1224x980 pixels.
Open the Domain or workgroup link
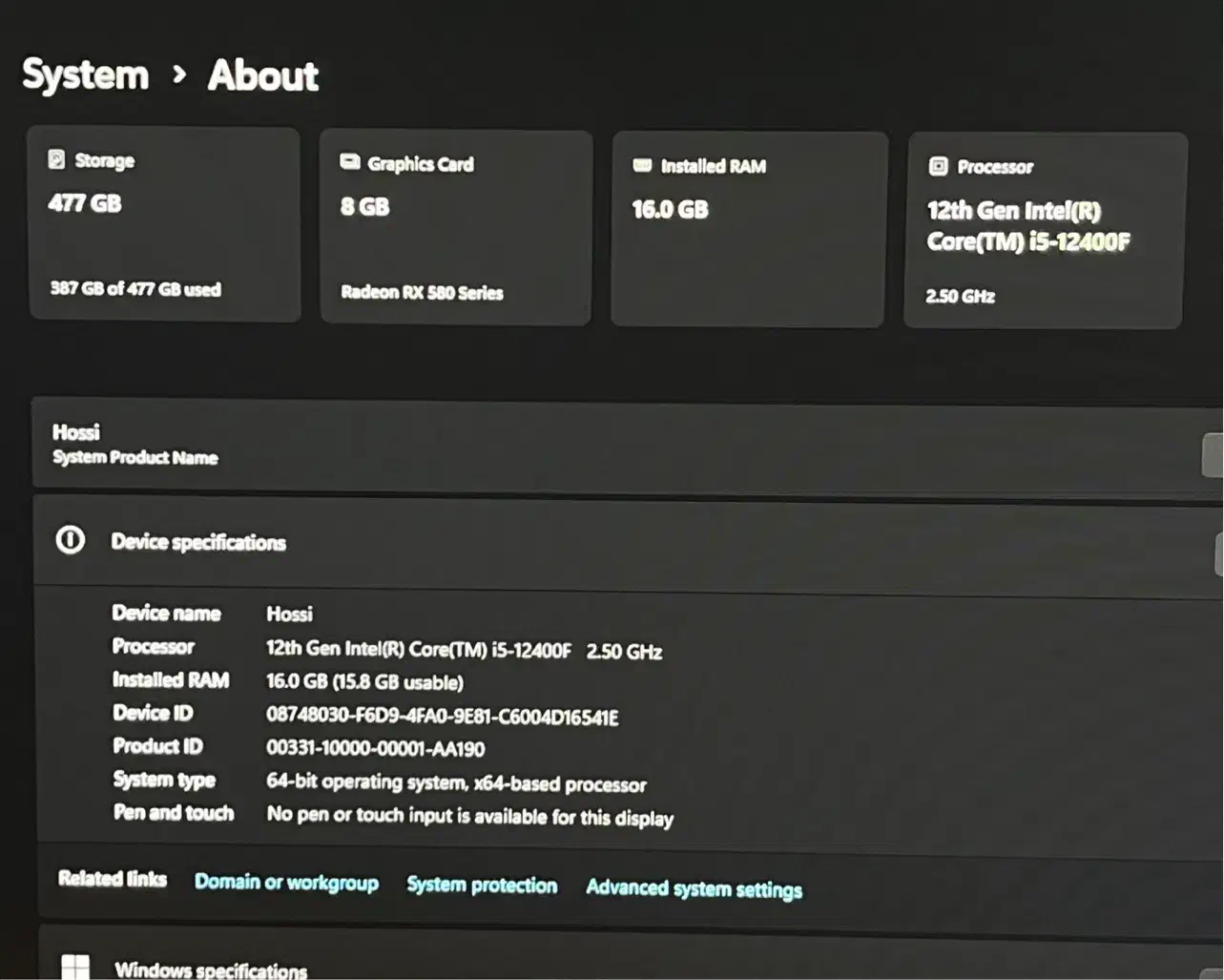click(x=286, y=882)
